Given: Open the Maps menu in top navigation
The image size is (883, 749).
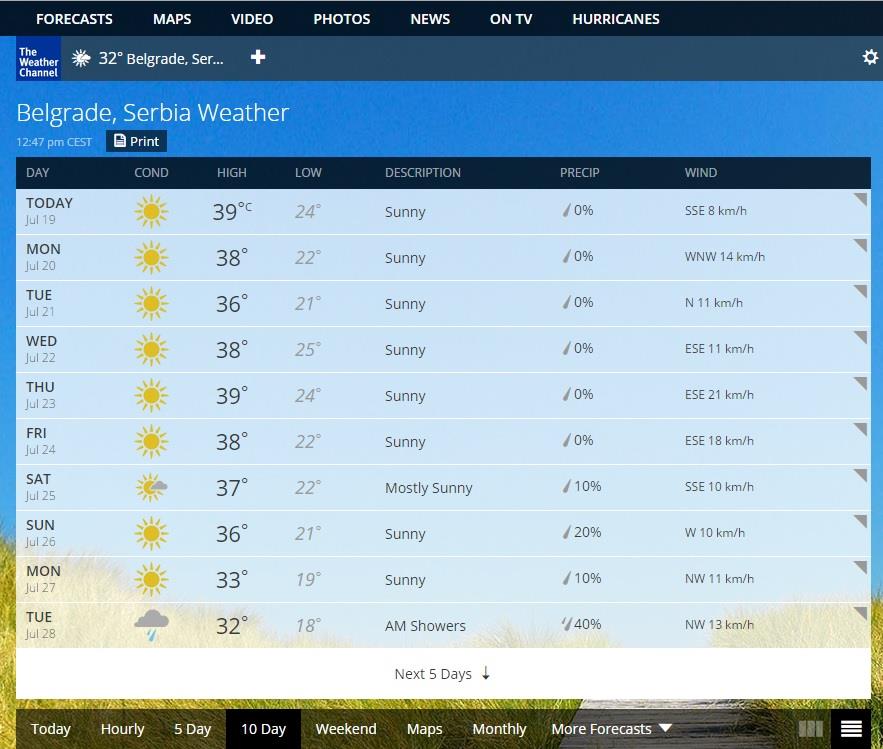Looking at the screenshot, I should click(x=172, y=19).
